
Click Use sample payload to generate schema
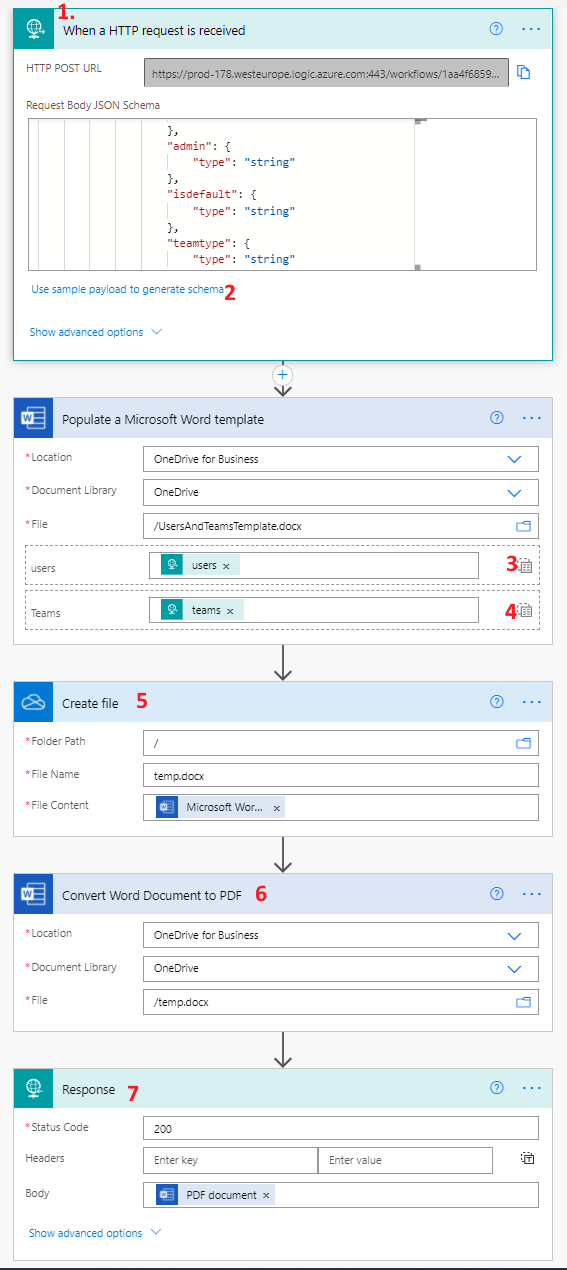tap(128, 289)
